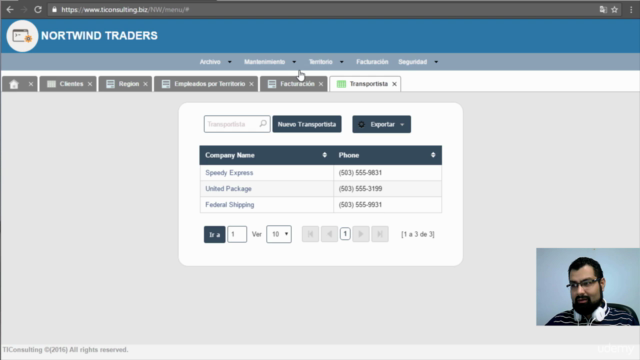This screenshot has height=360, width=640.
Task: Close the home tab
Action: coord(31,84)
